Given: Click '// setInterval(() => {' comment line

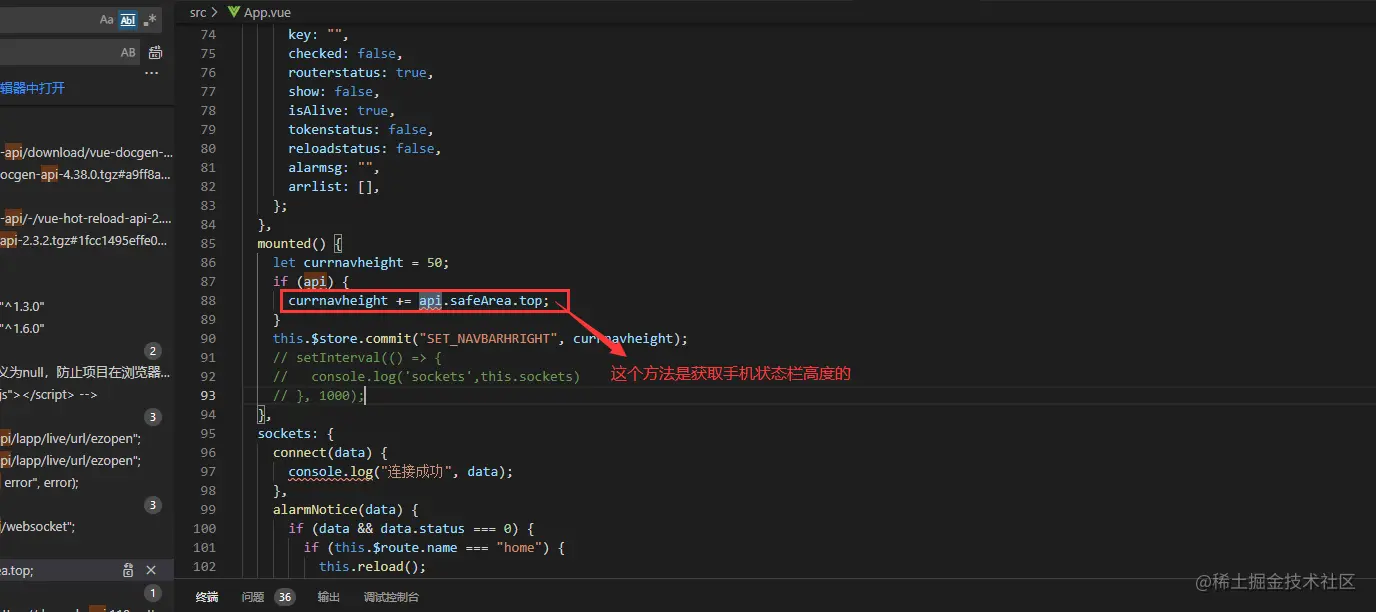Looking at the screenshot, I should tap(357, 357).
